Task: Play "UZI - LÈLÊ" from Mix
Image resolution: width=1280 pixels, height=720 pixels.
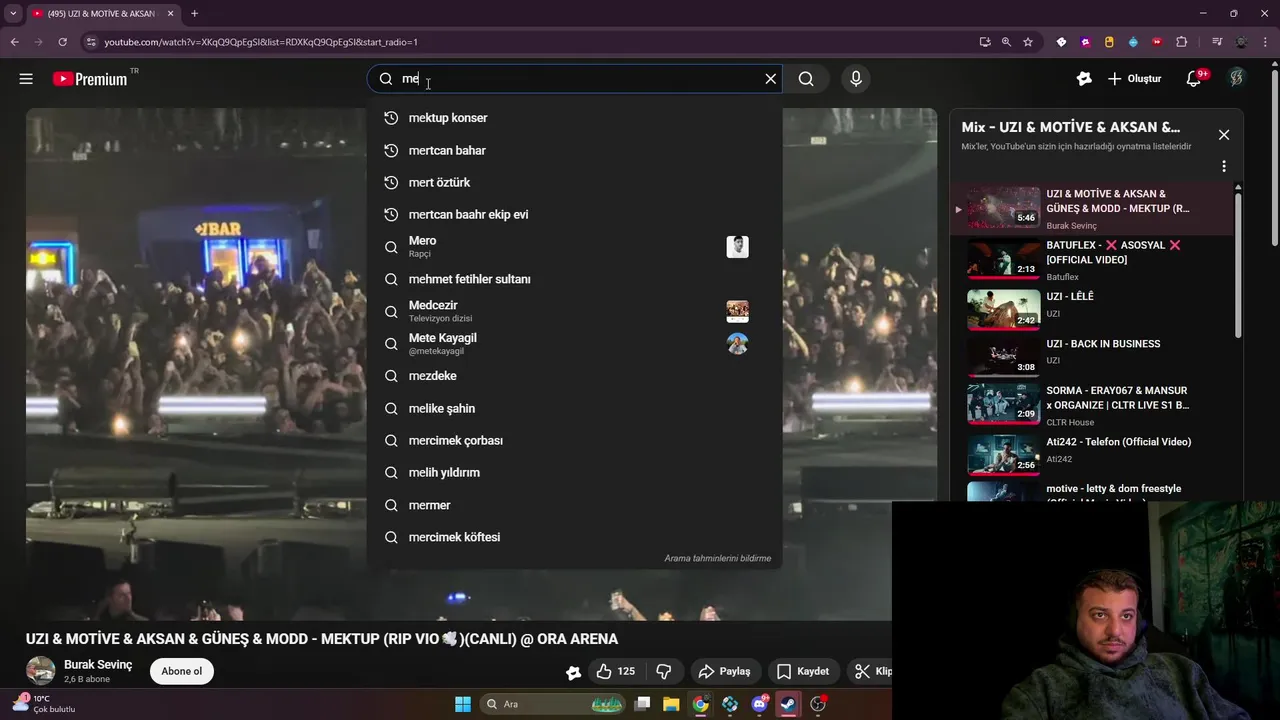Action: coord(1091,309)
